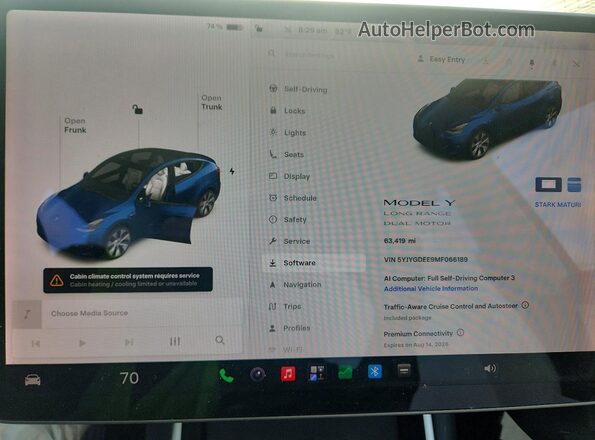
Task: Tap the media play button
Action: [x=82, y=343]
